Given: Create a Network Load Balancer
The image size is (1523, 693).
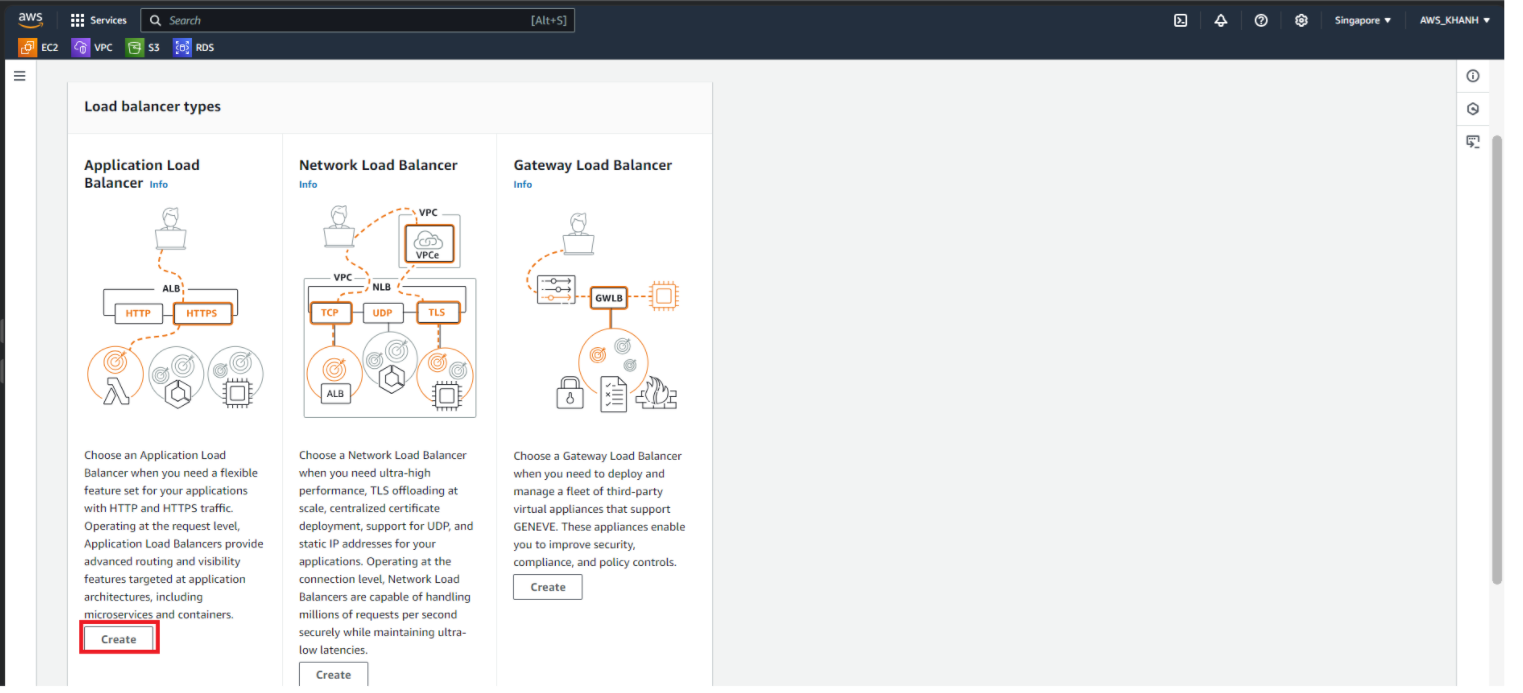Looking at the screenshot, I should pos(333,675).
